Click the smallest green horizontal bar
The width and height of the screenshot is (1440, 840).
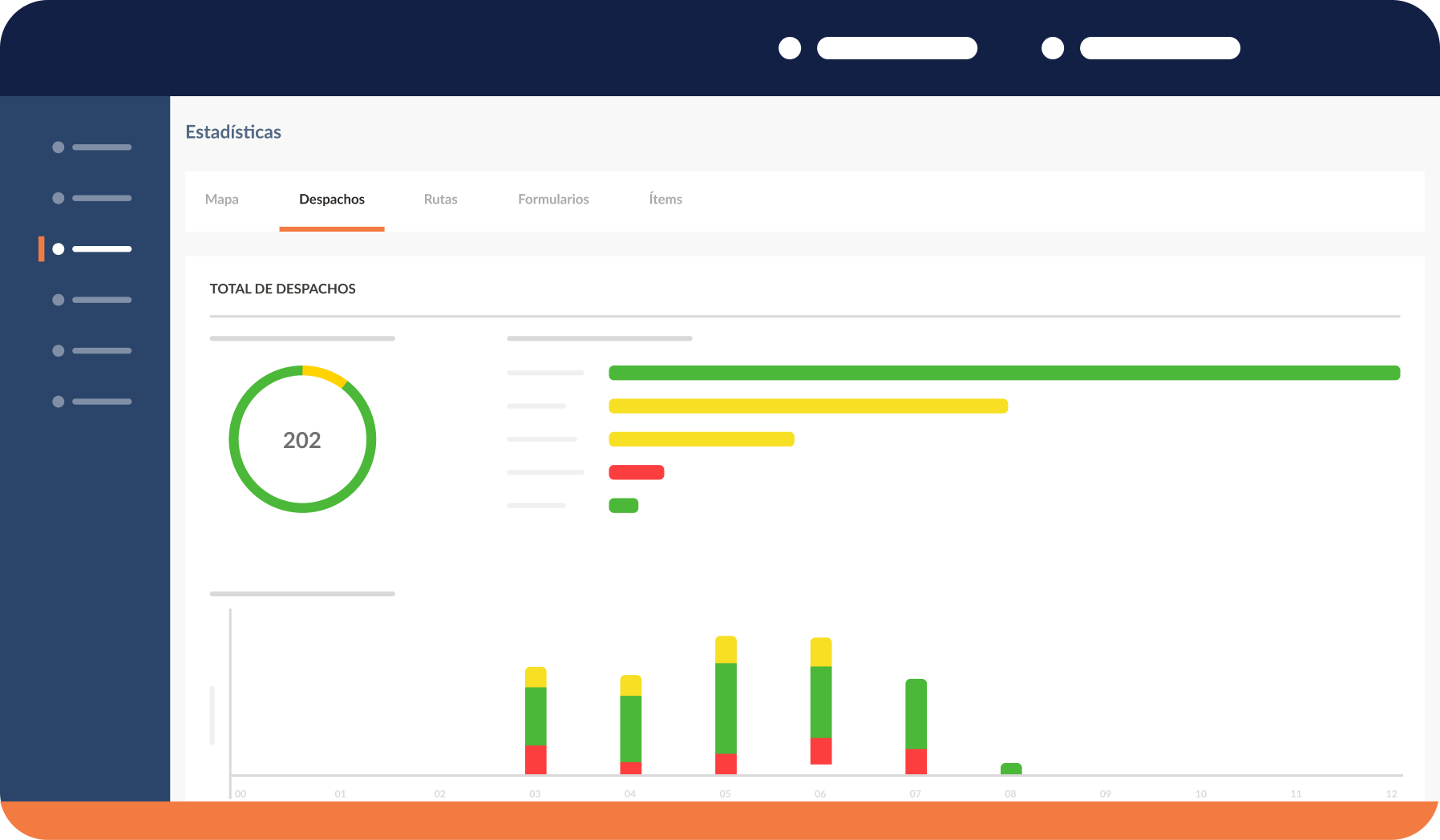[x=624, y=506]
